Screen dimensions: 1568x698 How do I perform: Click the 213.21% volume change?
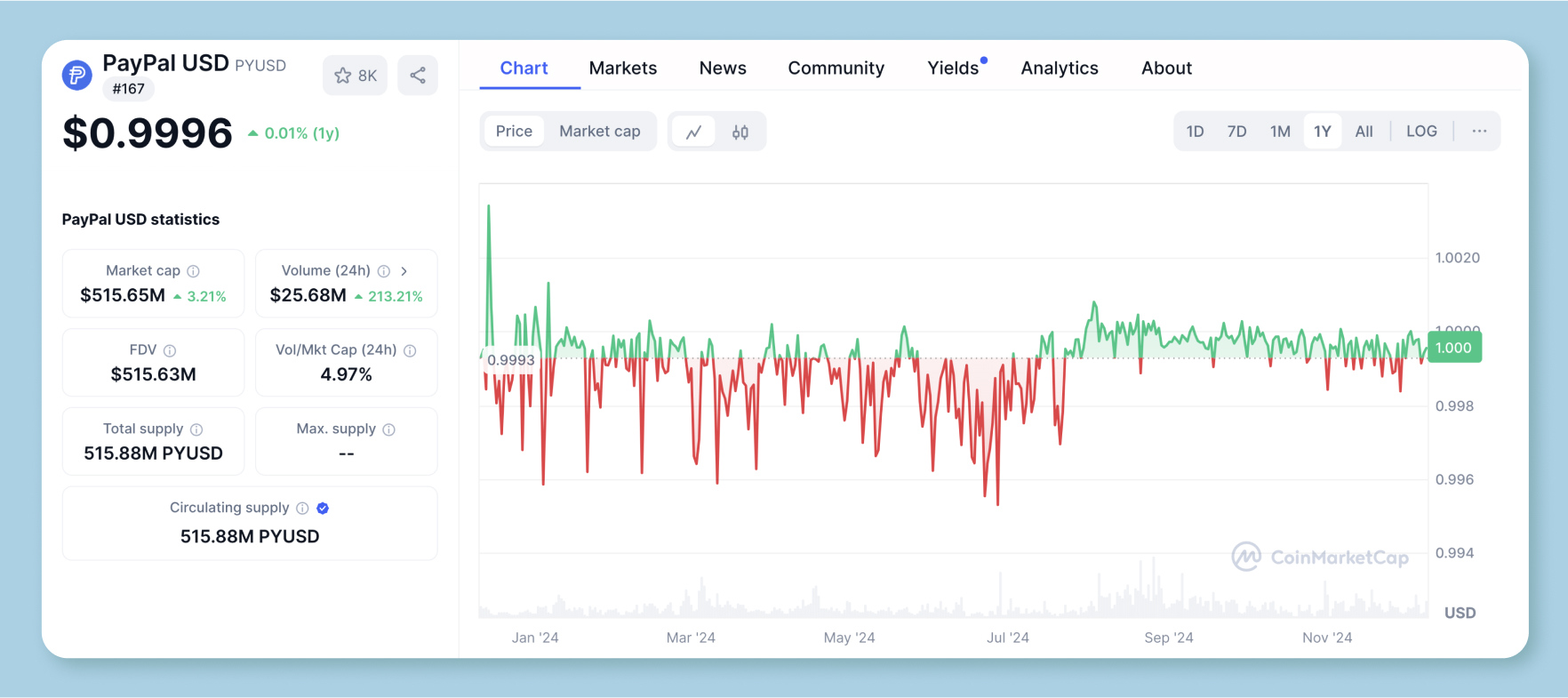point(388,296)
